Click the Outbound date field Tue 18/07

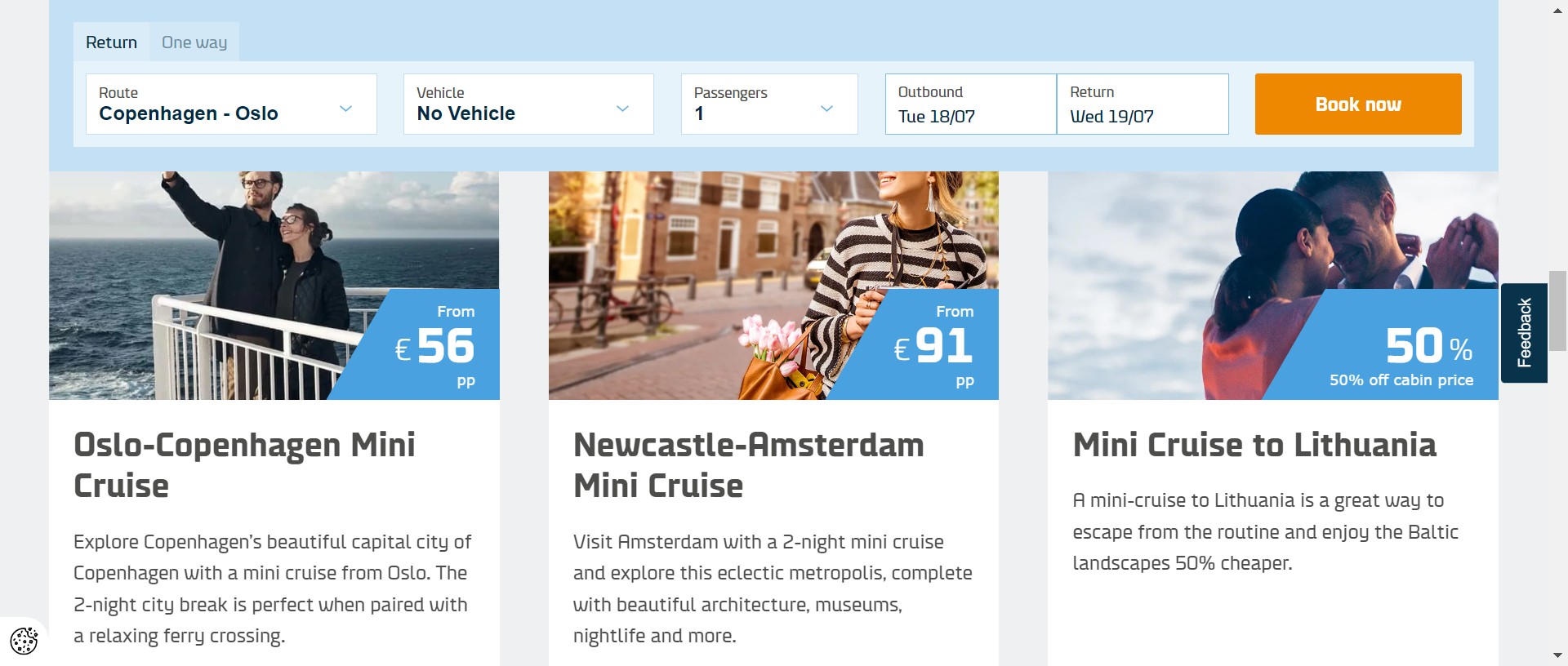pos(970,104)
